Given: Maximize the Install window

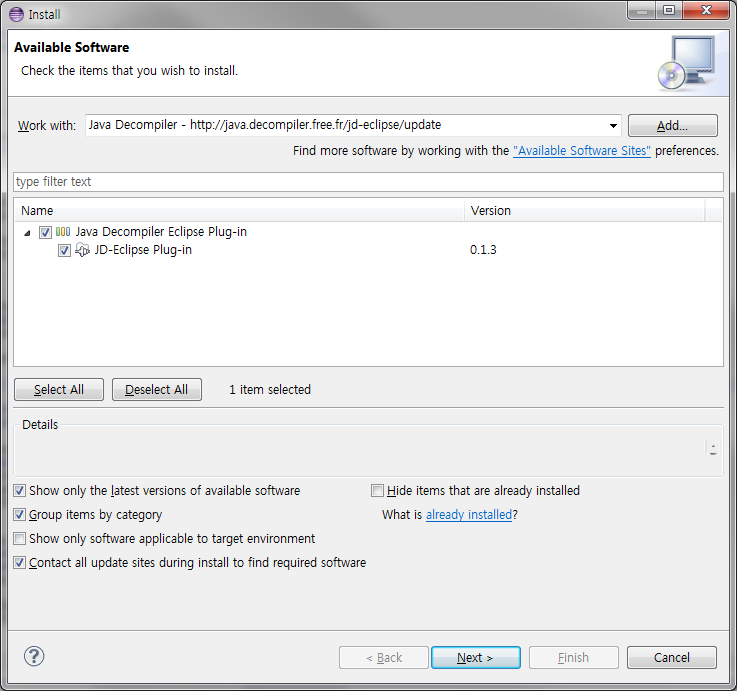Looking at the screenshot, I should (x=669, y=10).
